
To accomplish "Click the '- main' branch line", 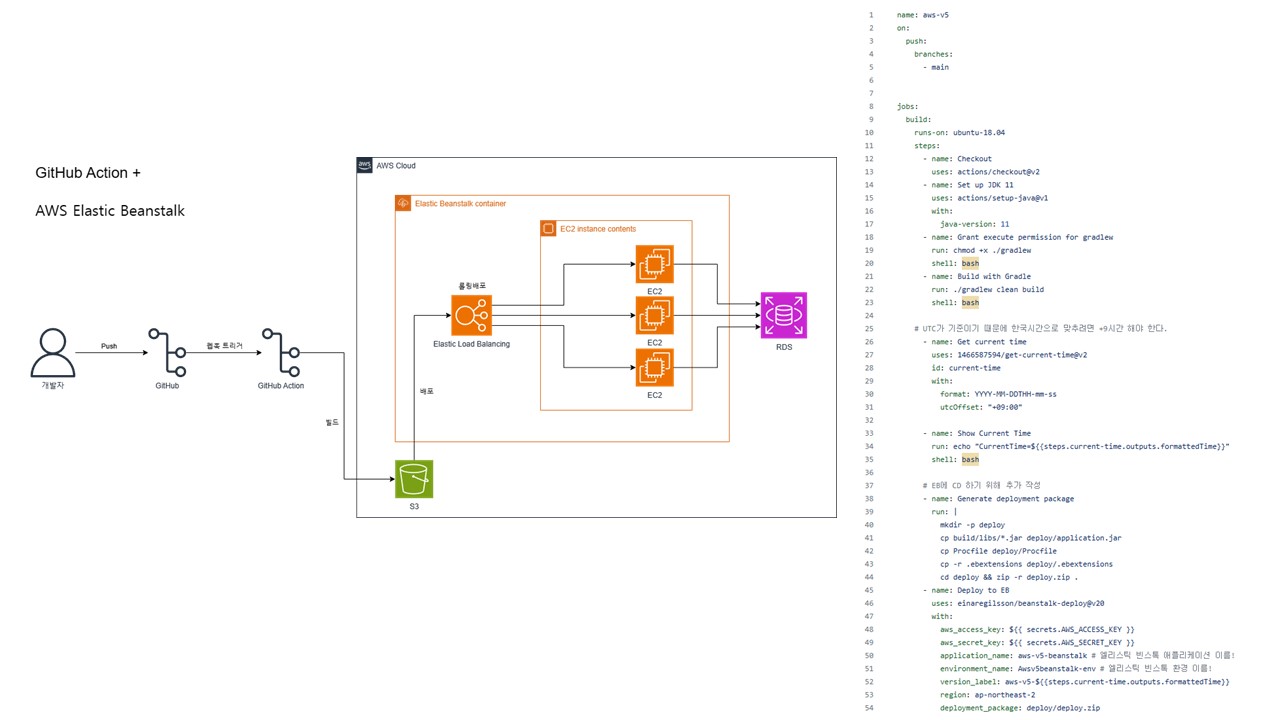I will click(936, 67).
